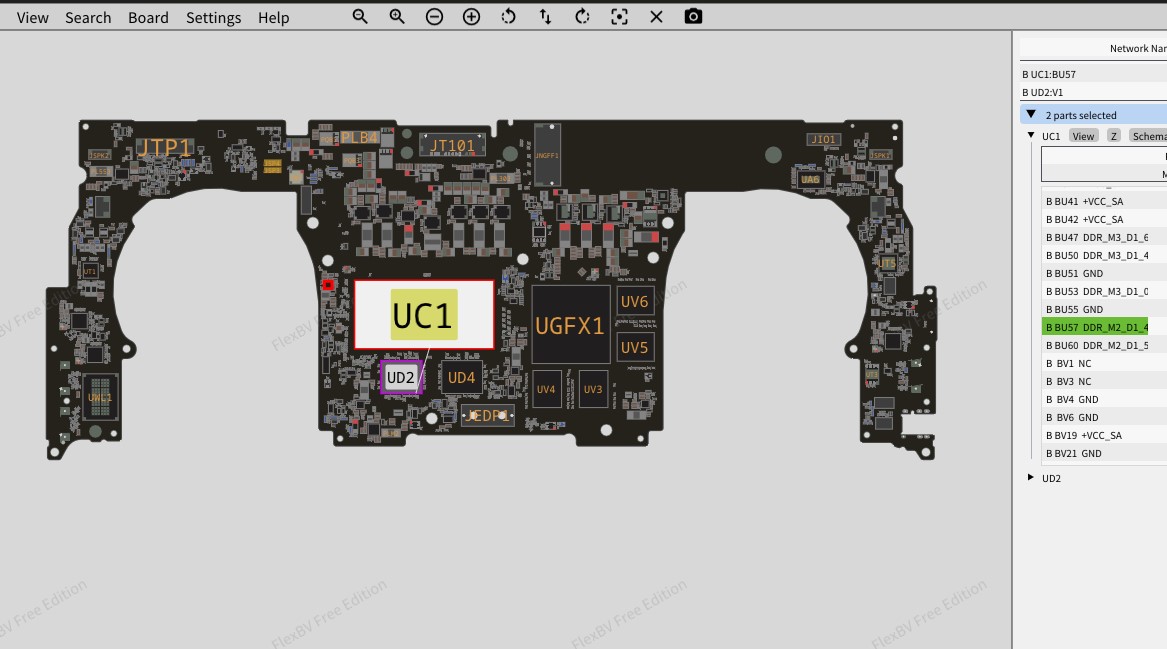The image size is (1167, 649).
Task: Select the UWL1 component on board
Action: [100, 397]
